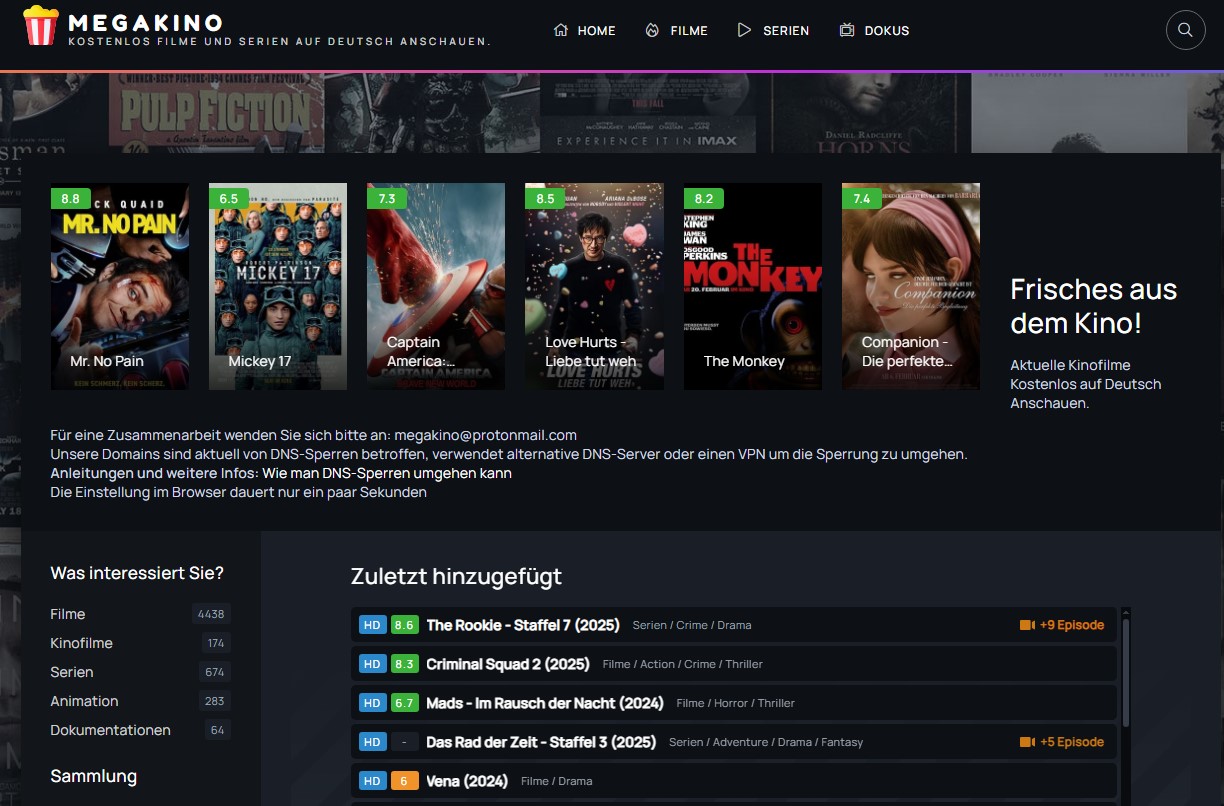This screenshot has height=806, width=1224.
Task: Click the 674 count next to Serien
Action: [x=215, y=672]
